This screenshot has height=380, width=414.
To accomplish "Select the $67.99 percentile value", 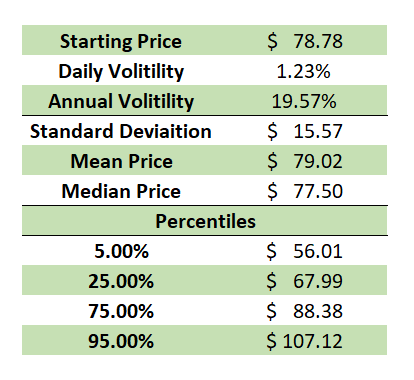I will coord(304,281).
